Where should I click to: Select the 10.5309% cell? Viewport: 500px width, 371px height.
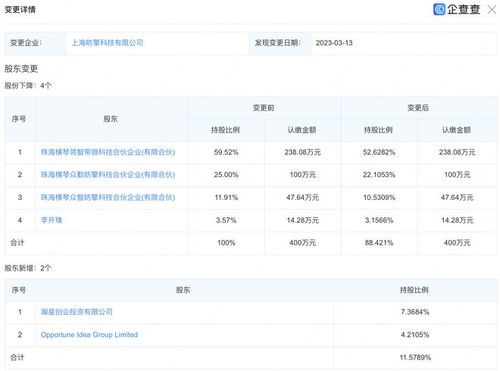coord(379,197)
